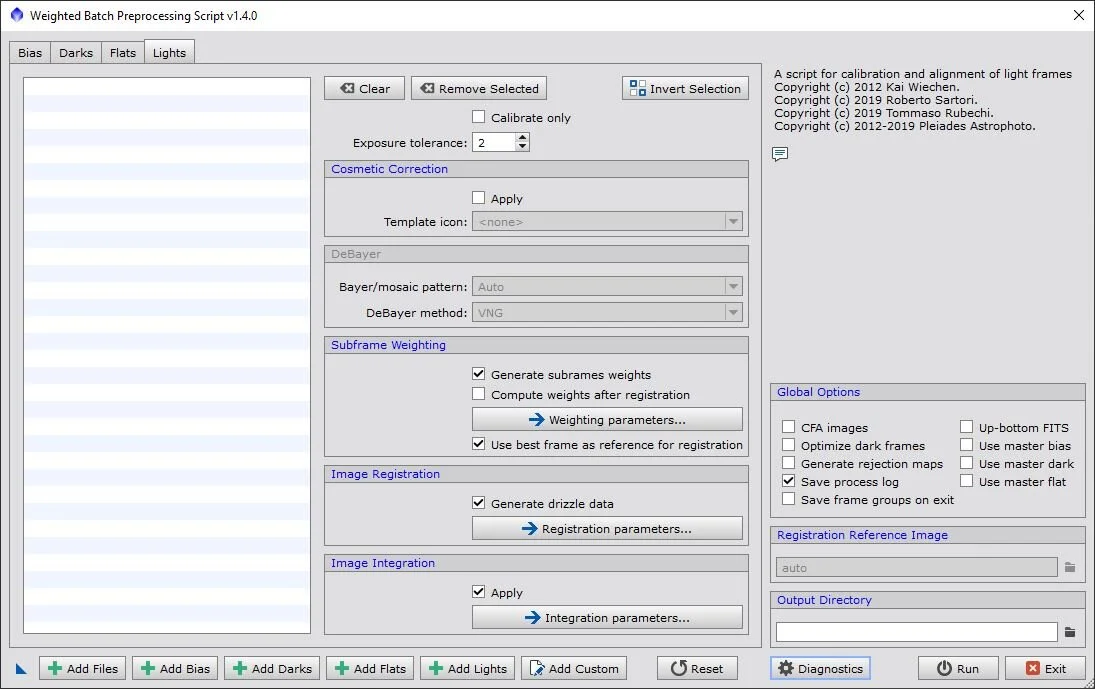Toggle Use best frame as reference checkbox
The image size is (1095, 689).
point(478,444)
